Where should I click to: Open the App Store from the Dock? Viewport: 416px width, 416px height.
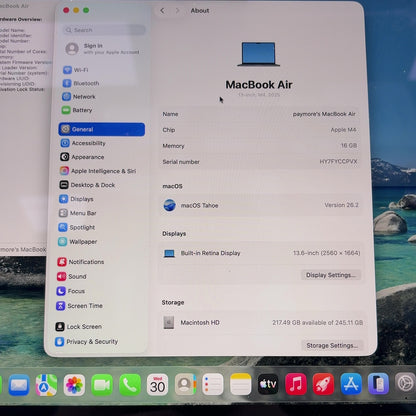351,384
